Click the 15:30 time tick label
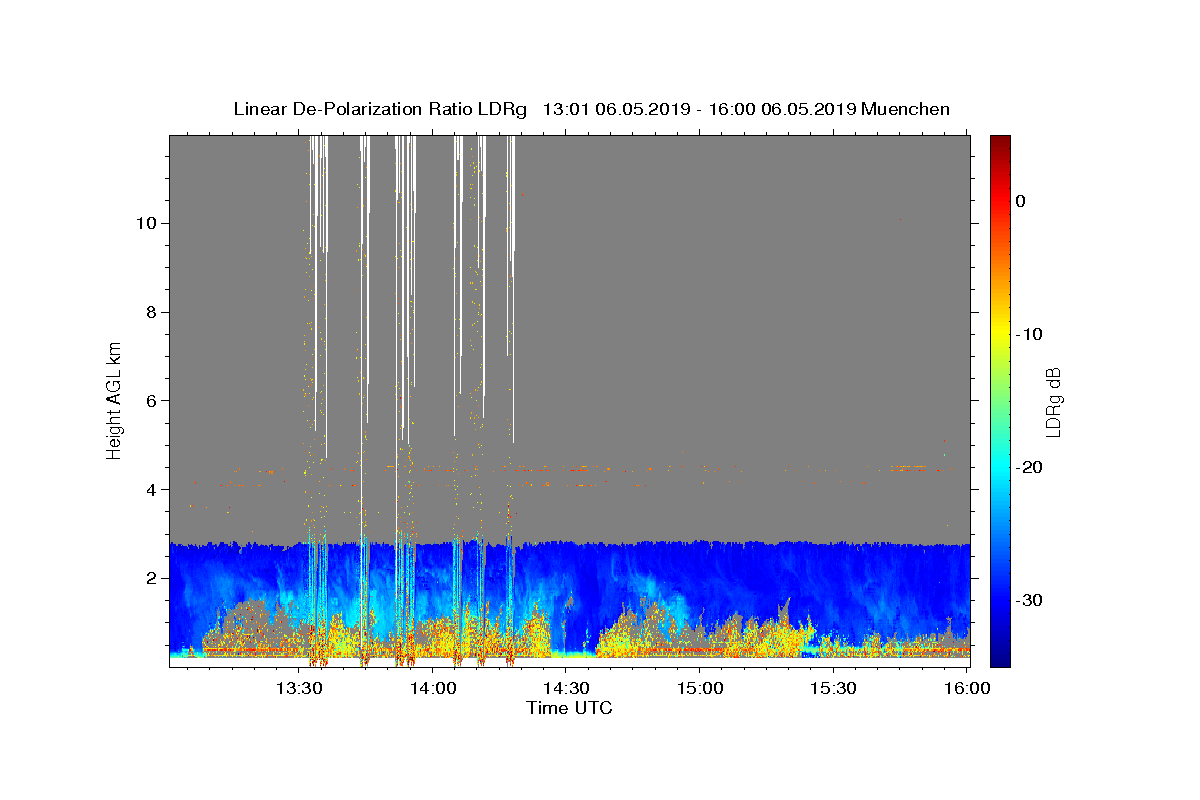Viewport: 1200px width, 800px height. (x=832, y=689)
